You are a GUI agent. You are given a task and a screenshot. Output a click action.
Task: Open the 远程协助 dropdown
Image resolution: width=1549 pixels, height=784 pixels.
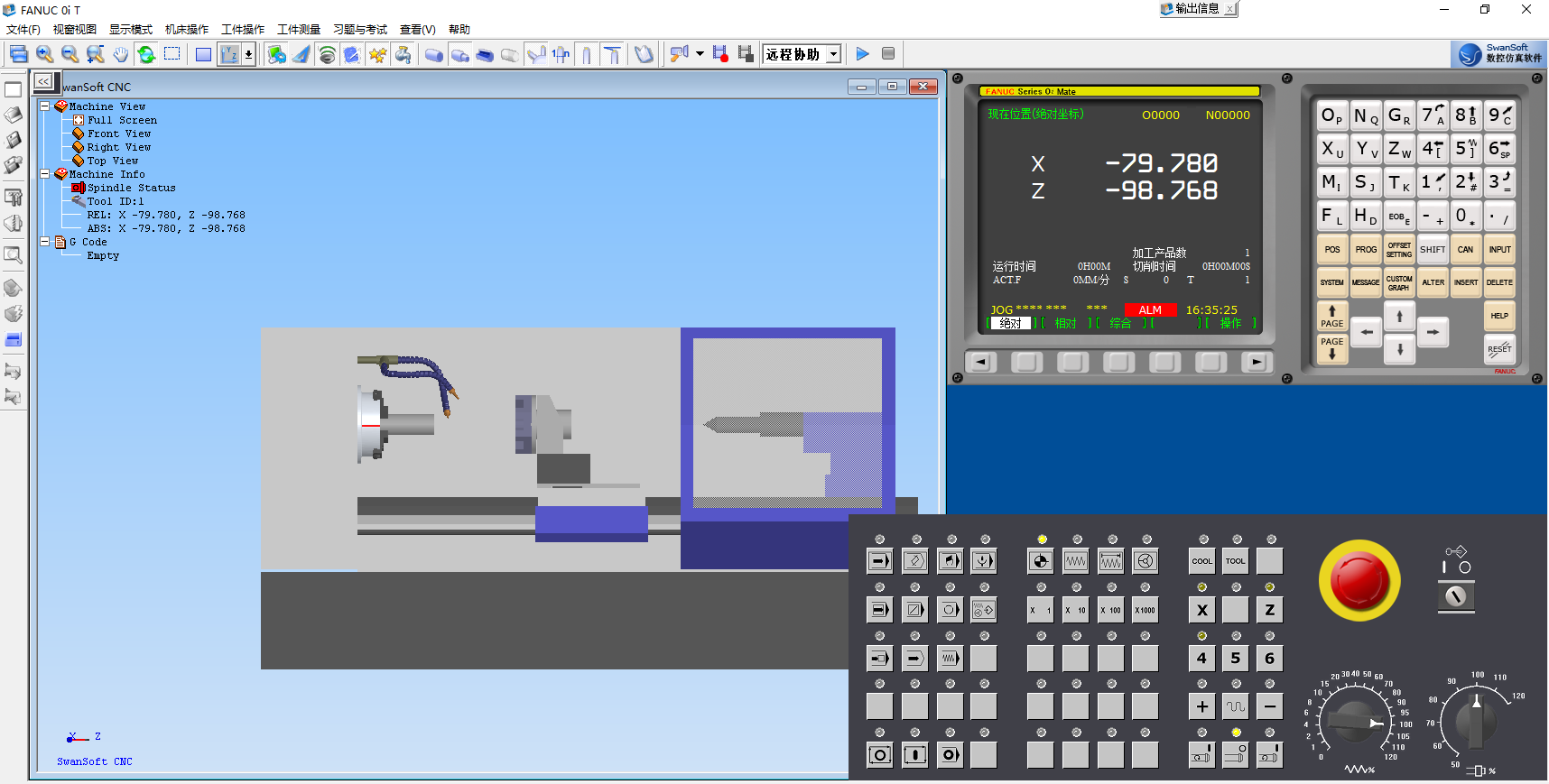click(x=834, y=54)
